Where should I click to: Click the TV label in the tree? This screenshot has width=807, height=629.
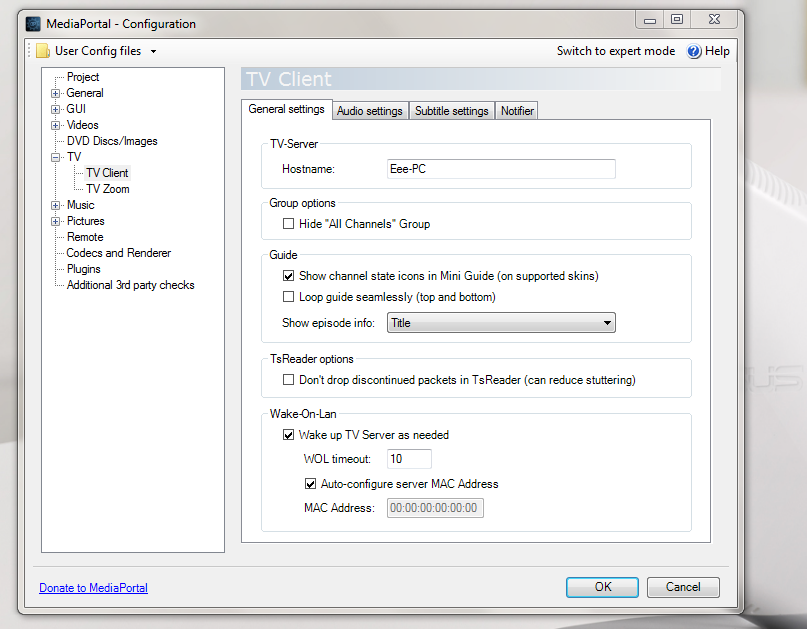tap(74, 157)
